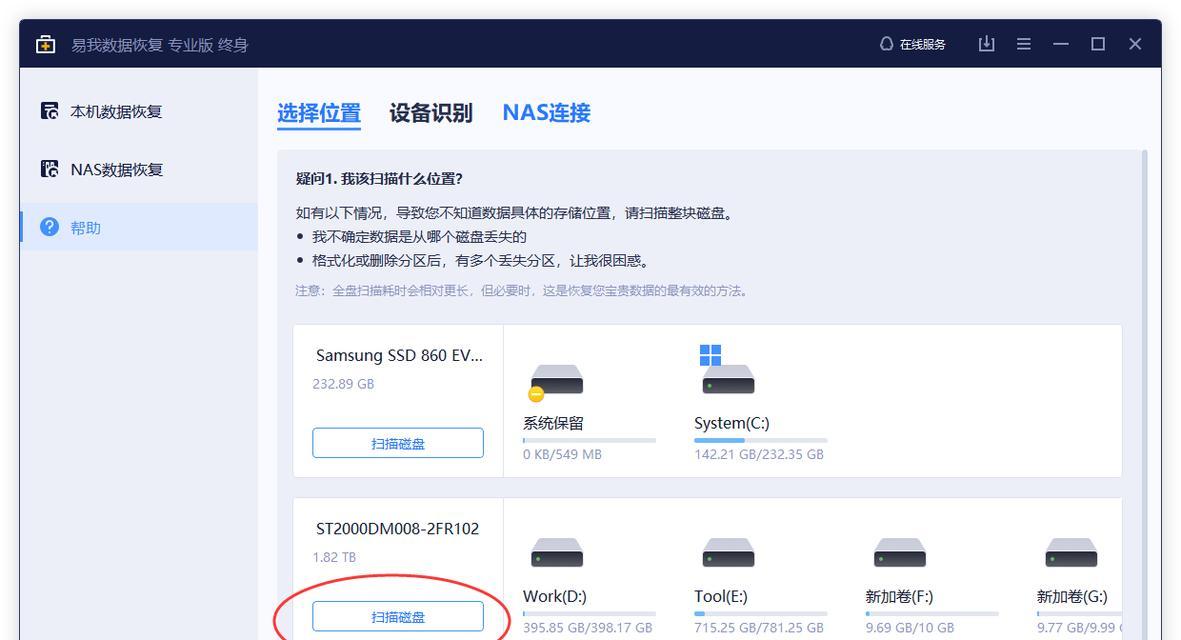Click the Samsung SSD 860 EV... disk name
The image size is (1181, 640).
399,355
